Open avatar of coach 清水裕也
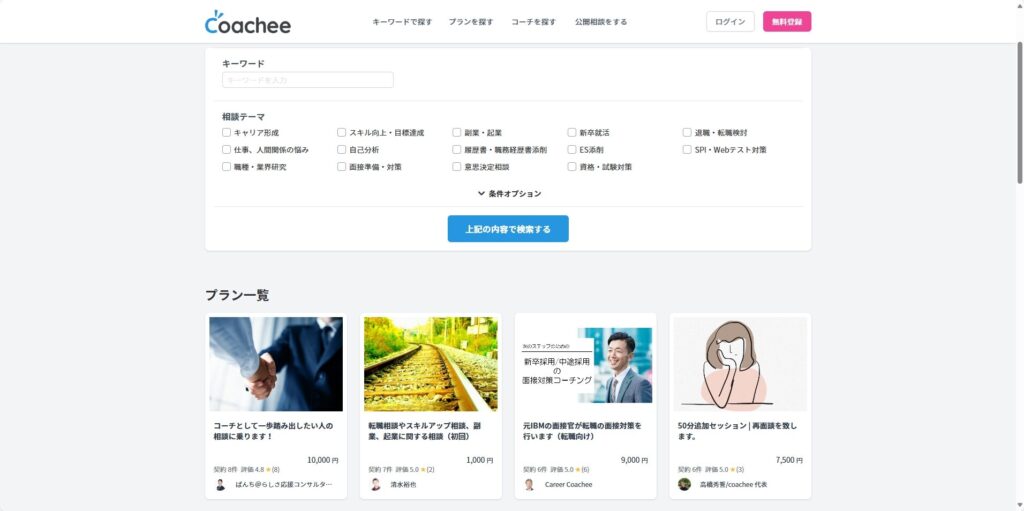This screenshot has height=511, width=1024. click(x=375, y=484)
